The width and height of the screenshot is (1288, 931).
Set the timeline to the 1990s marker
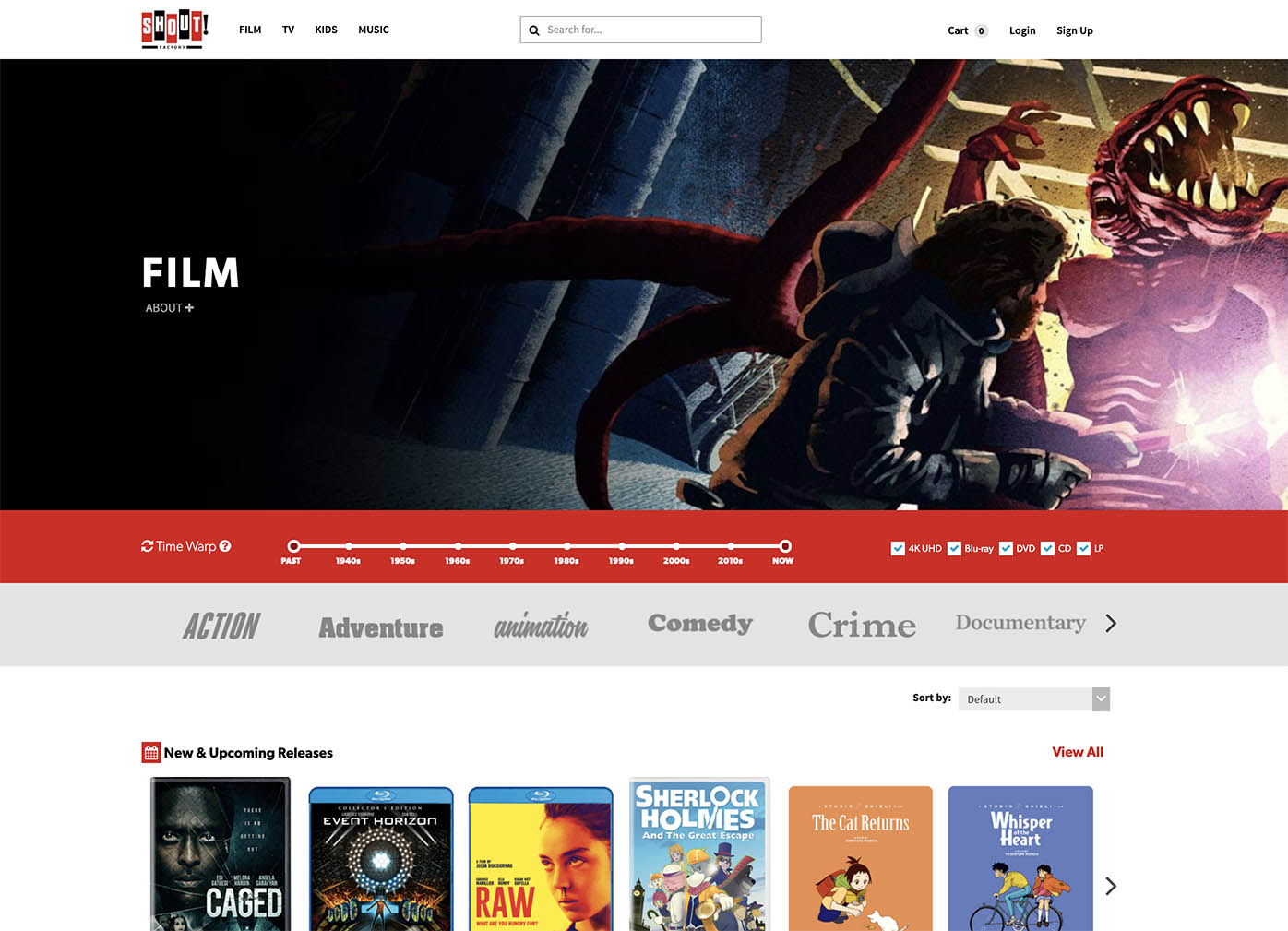click(x=622, y=546)
